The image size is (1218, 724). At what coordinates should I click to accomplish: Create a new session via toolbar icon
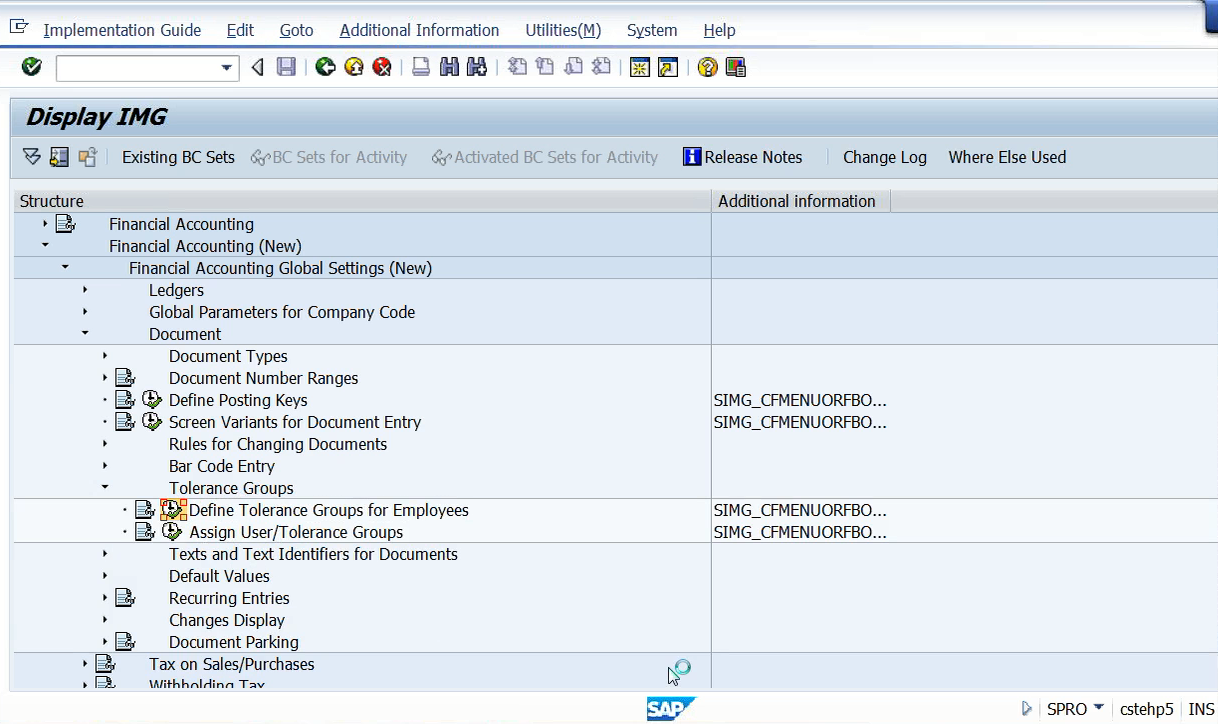click(640, 67)
